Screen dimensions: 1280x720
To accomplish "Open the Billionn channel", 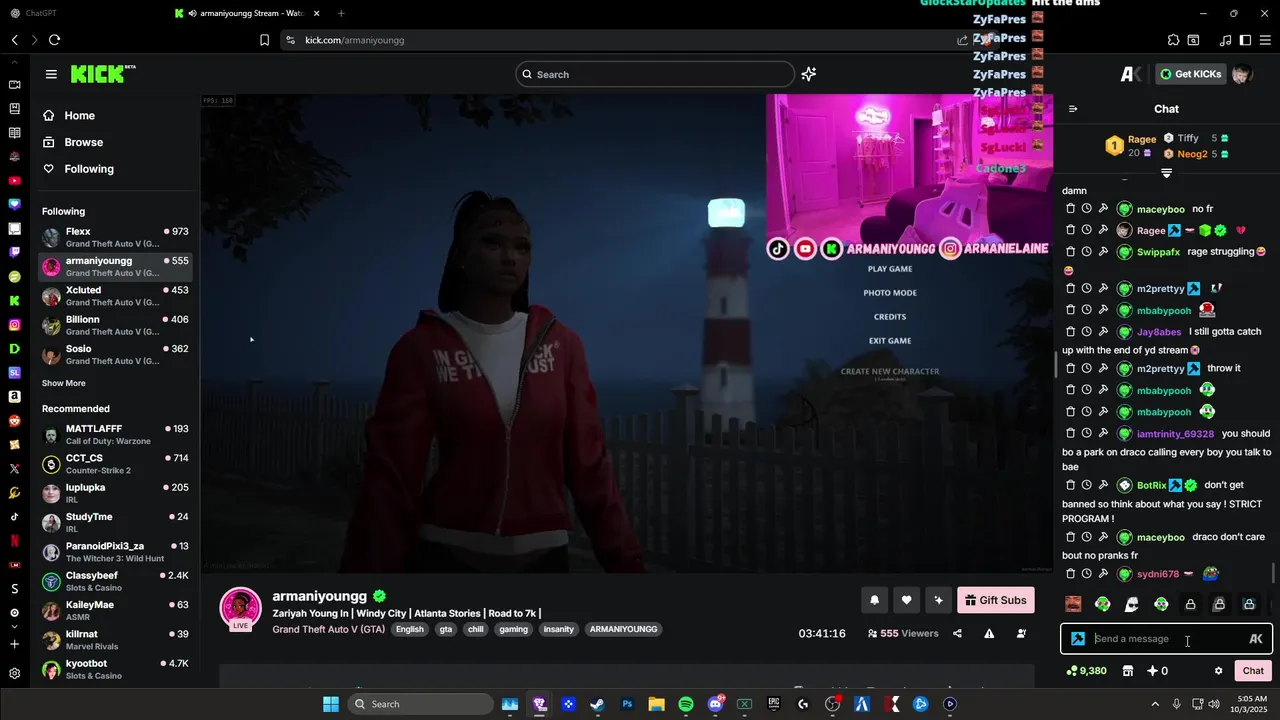I will 115,325.
